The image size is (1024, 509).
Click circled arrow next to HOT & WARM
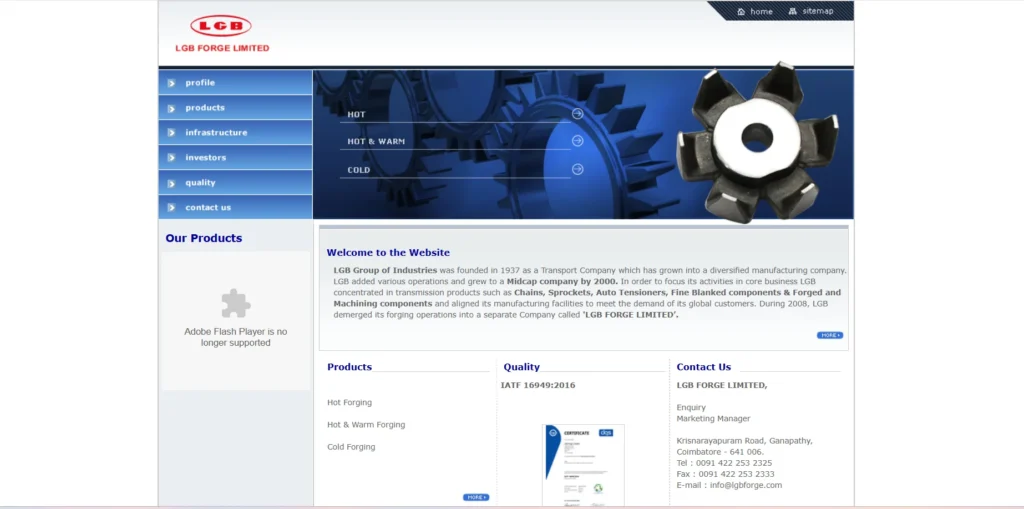pos(577,140)
